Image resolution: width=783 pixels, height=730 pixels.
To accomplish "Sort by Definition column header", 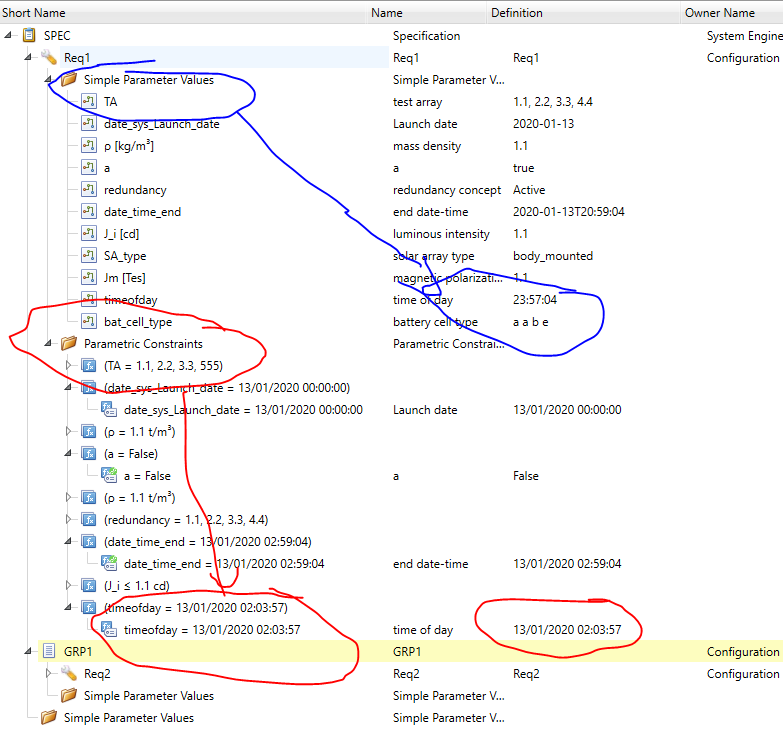I will pos(584,12).
